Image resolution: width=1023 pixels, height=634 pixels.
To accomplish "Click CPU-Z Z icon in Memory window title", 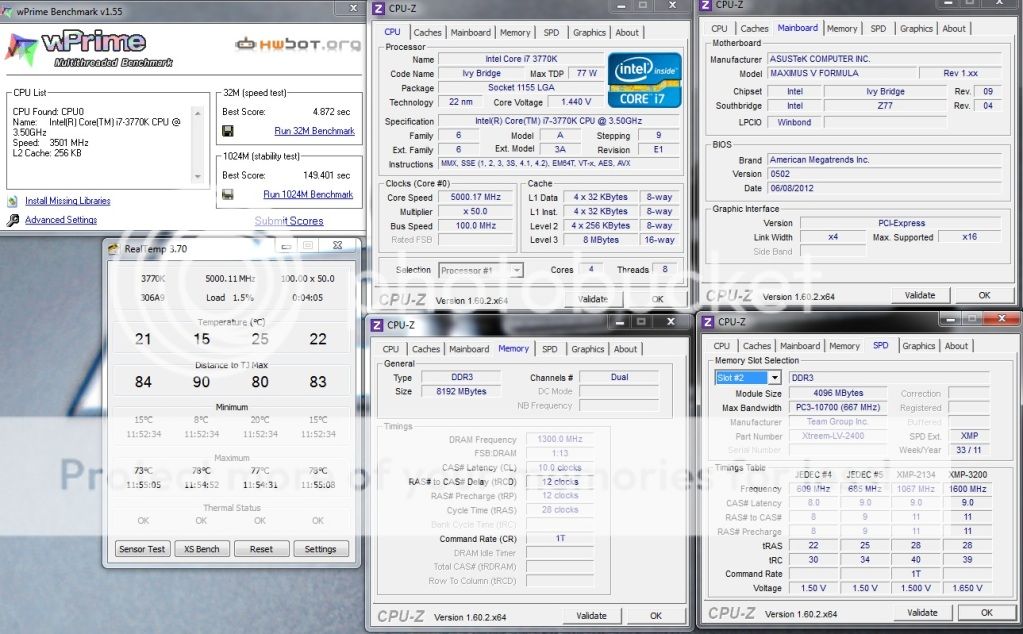I will point(377,325).
